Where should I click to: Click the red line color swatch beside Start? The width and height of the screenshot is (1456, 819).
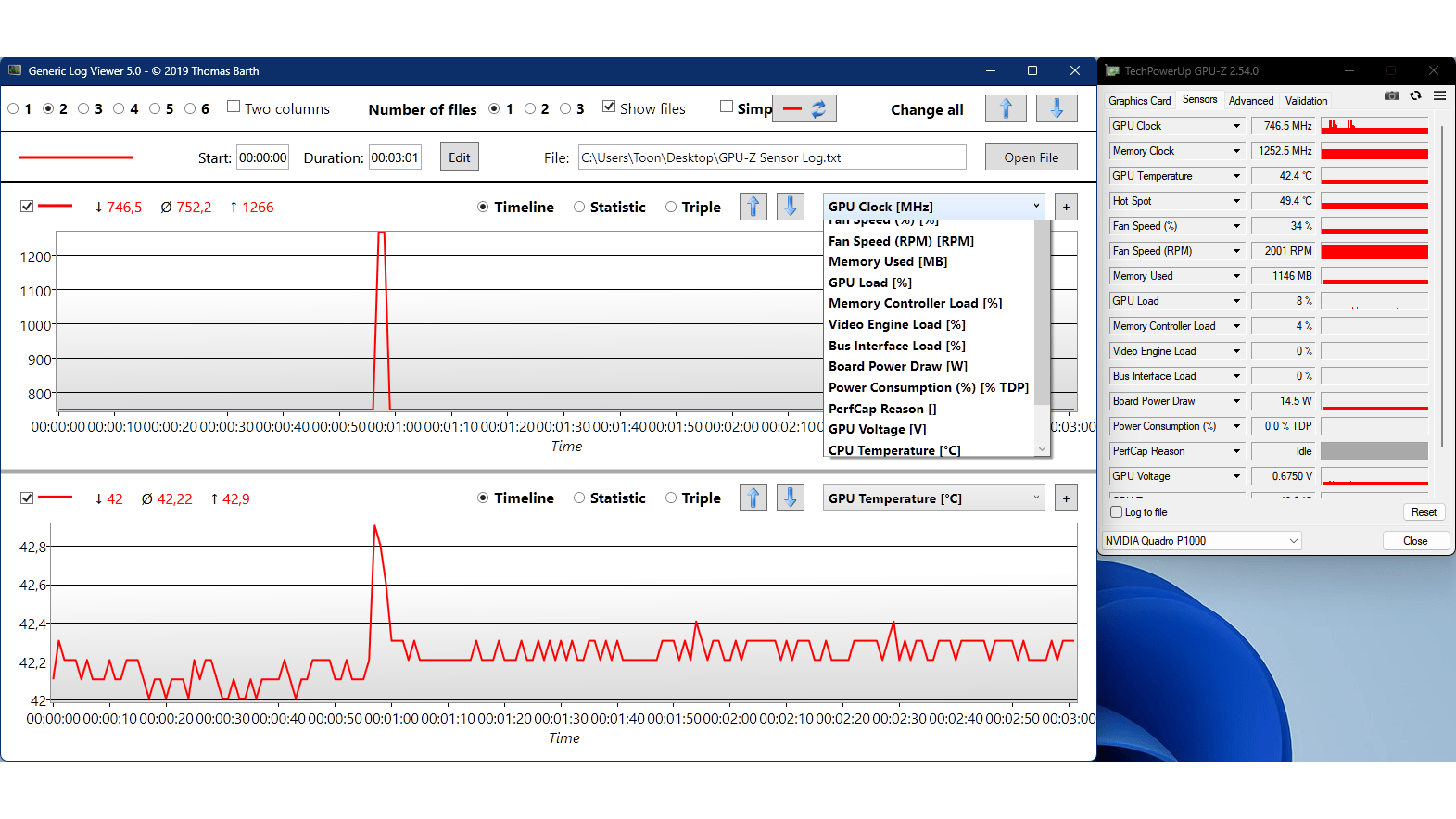(76, 157)
